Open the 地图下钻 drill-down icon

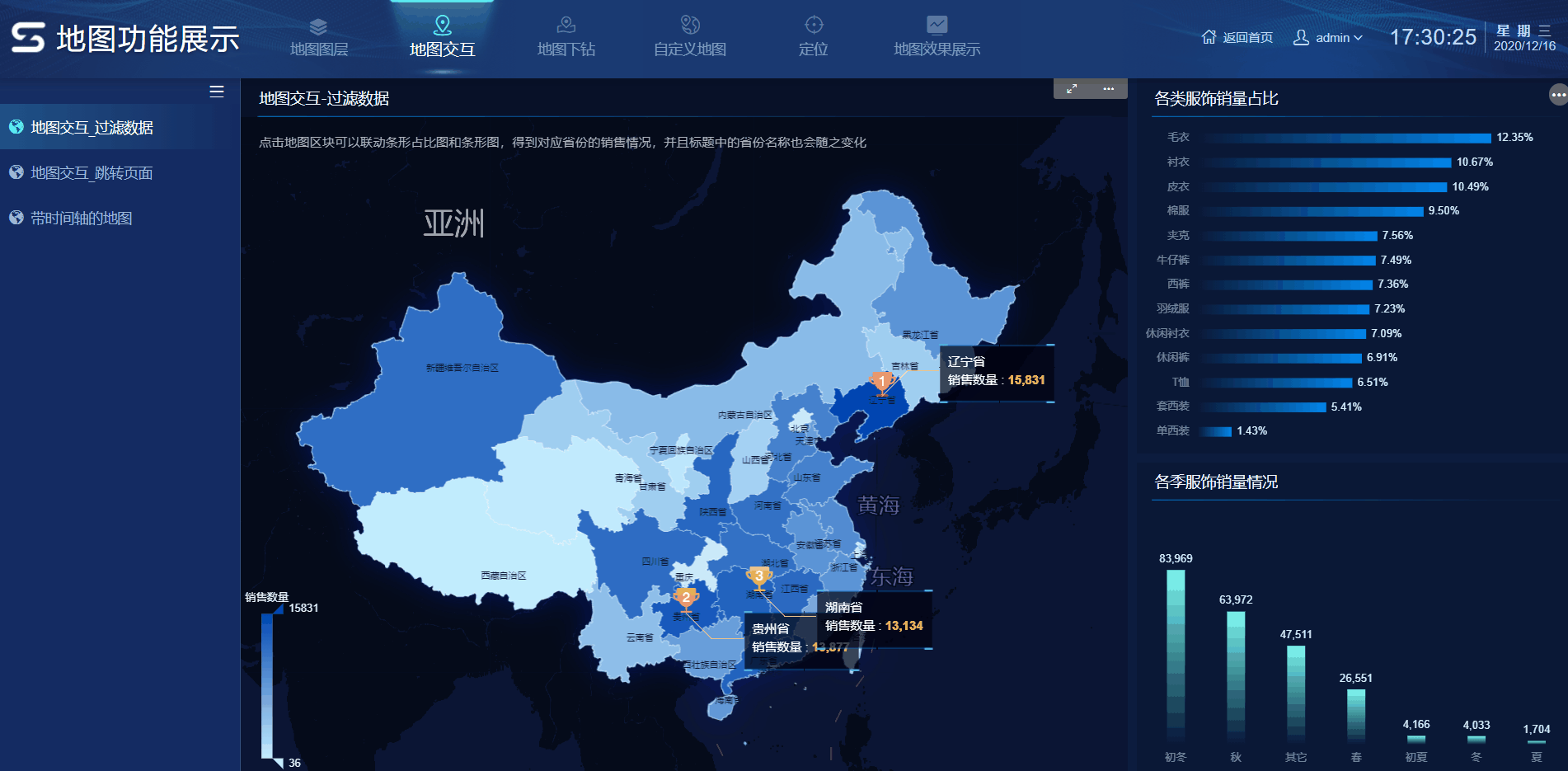(x=566, y=25)
